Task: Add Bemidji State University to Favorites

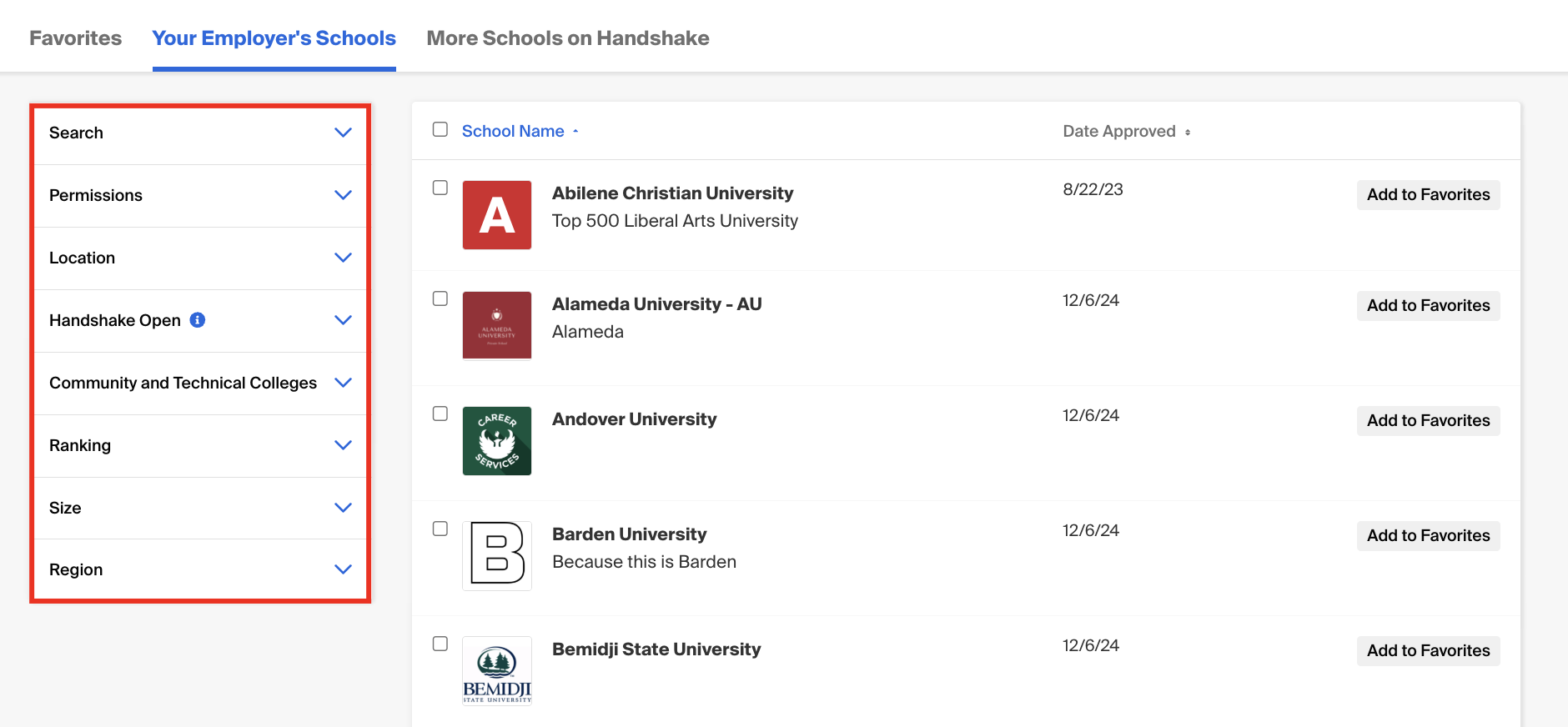Action: click(1428, 650)
